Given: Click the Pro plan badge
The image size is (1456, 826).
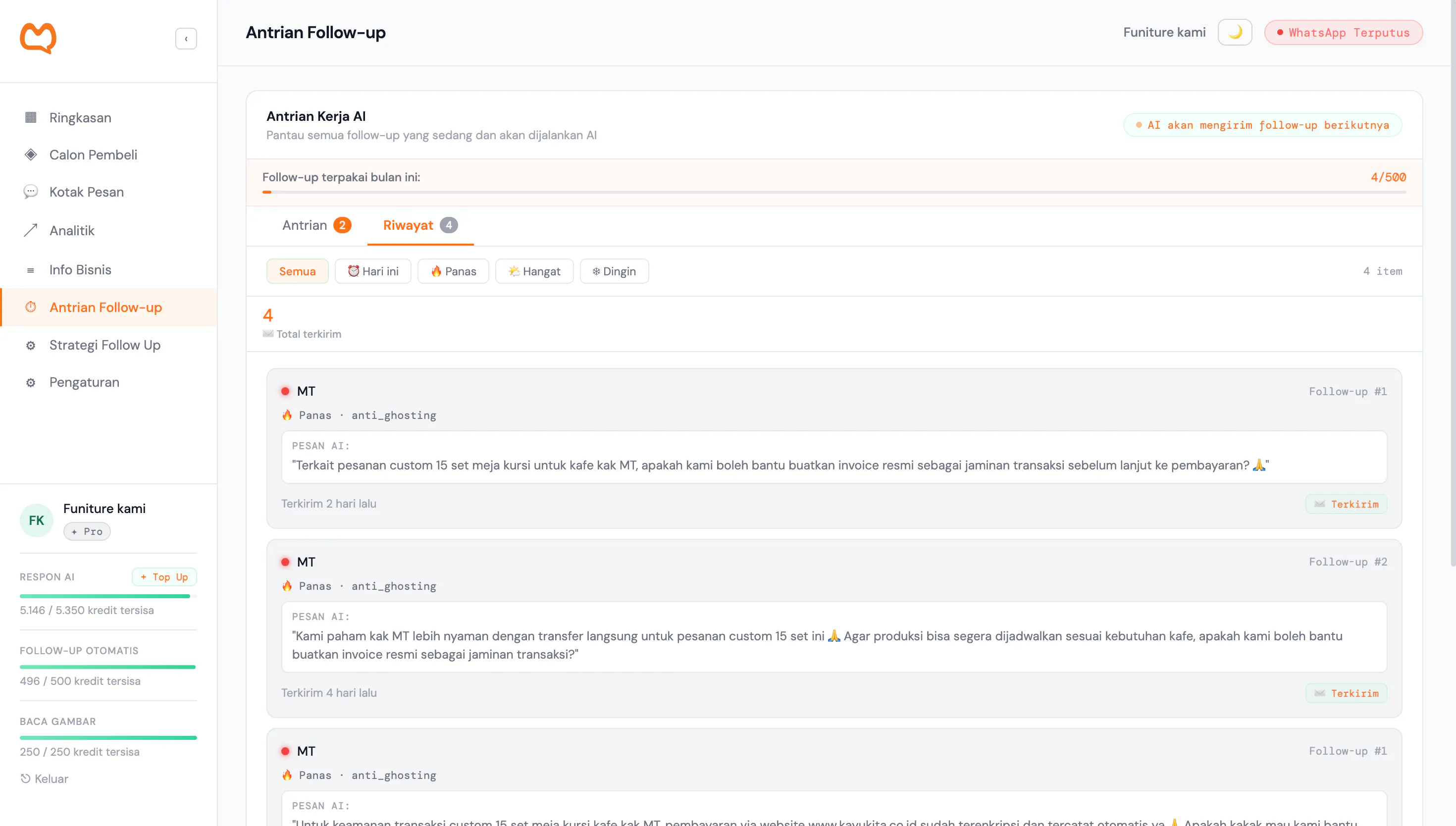Looking at the screenshot, I should click(x=87, y=531).
